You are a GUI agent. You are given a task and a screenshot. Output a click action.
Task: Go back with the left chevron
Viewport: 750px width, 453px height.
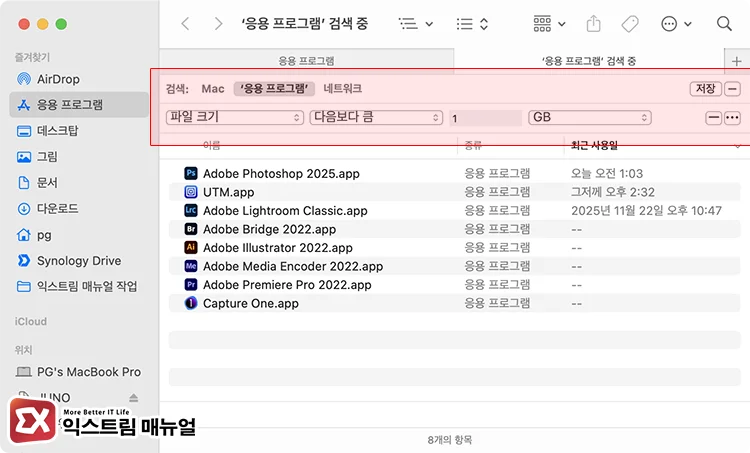tap(186, 23)
